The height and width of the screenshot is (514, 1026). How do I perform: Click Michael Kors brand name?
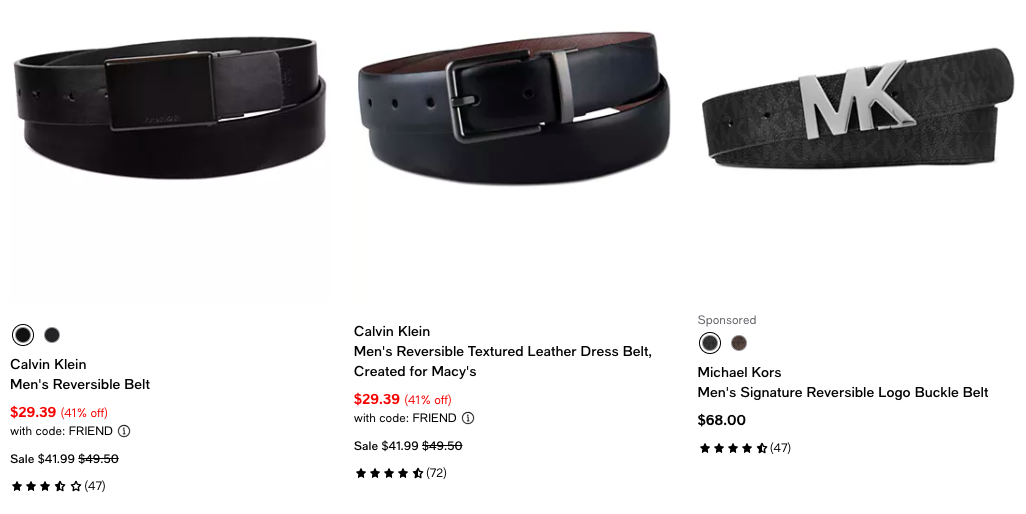pyautogui.click(x=739, y=372)
